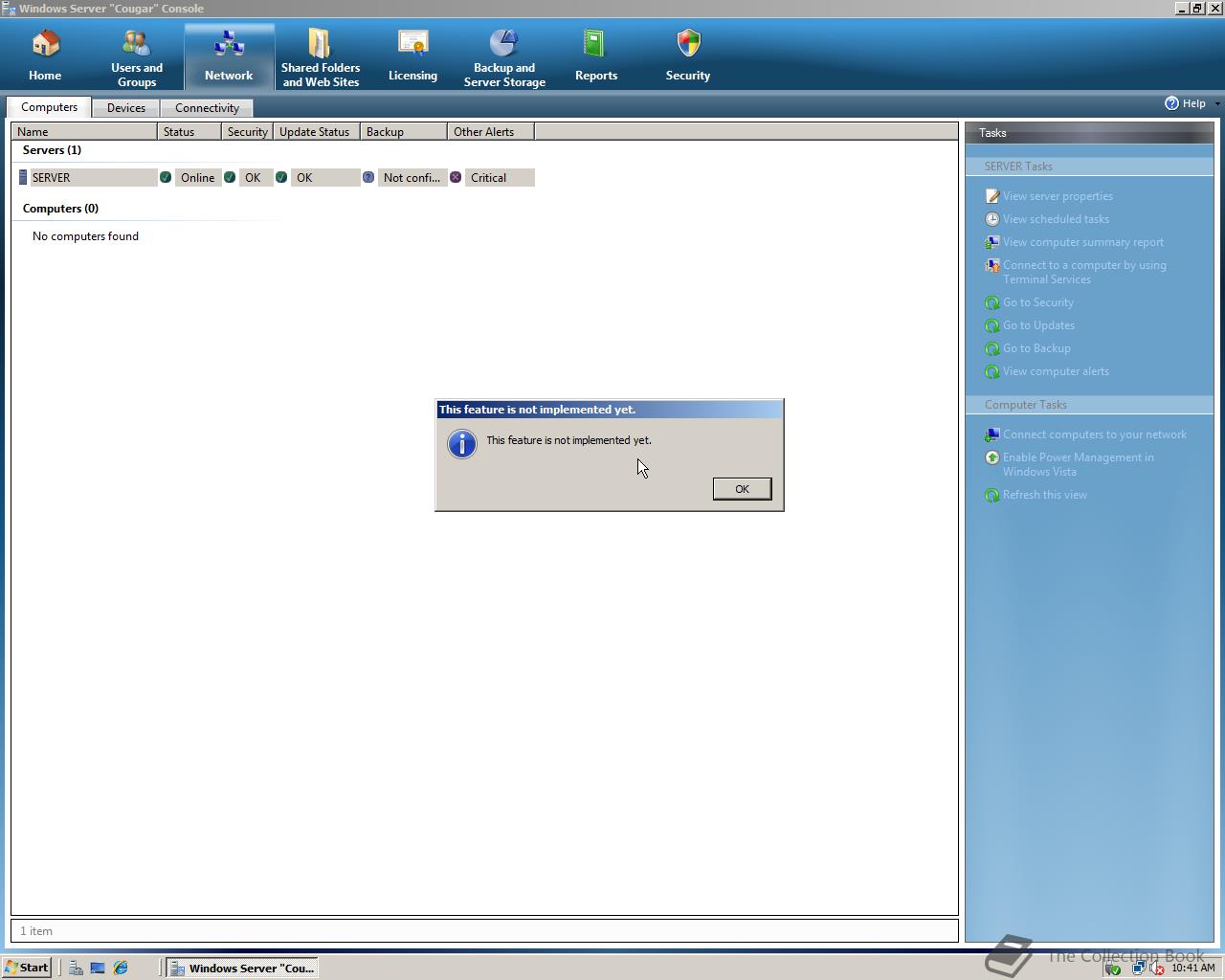Click the Servers (1) group heading

[52, 150]
